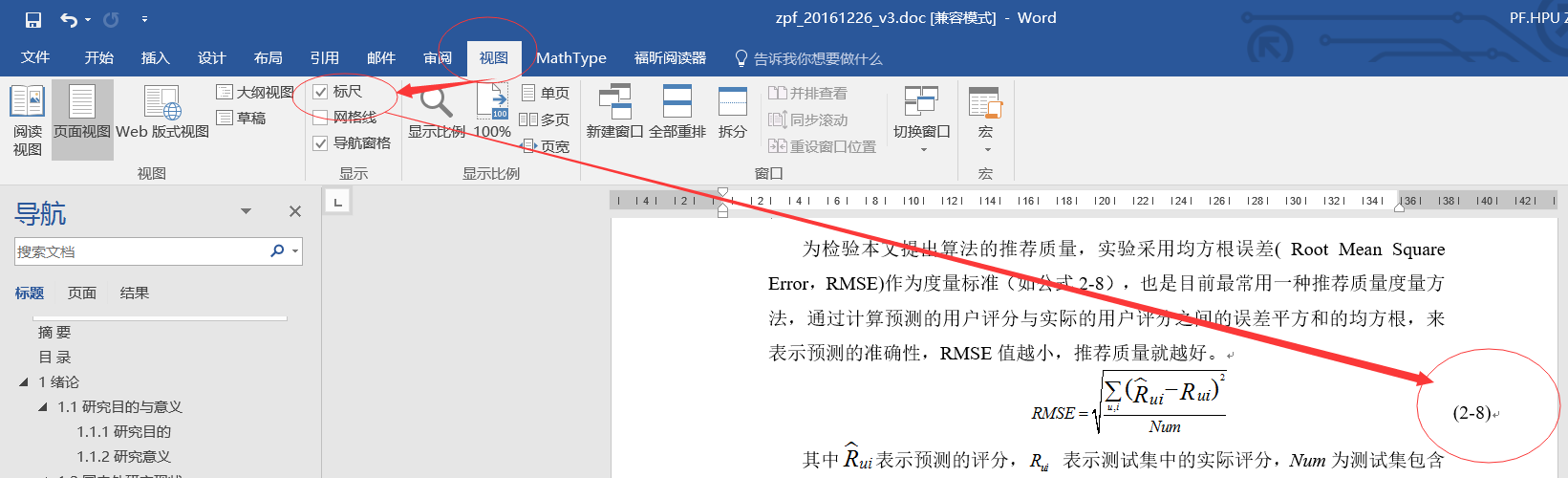This screenshot has width=1568, height=478.
Task: Click 全部重排 to arrange windows
Action: point(677,113)
